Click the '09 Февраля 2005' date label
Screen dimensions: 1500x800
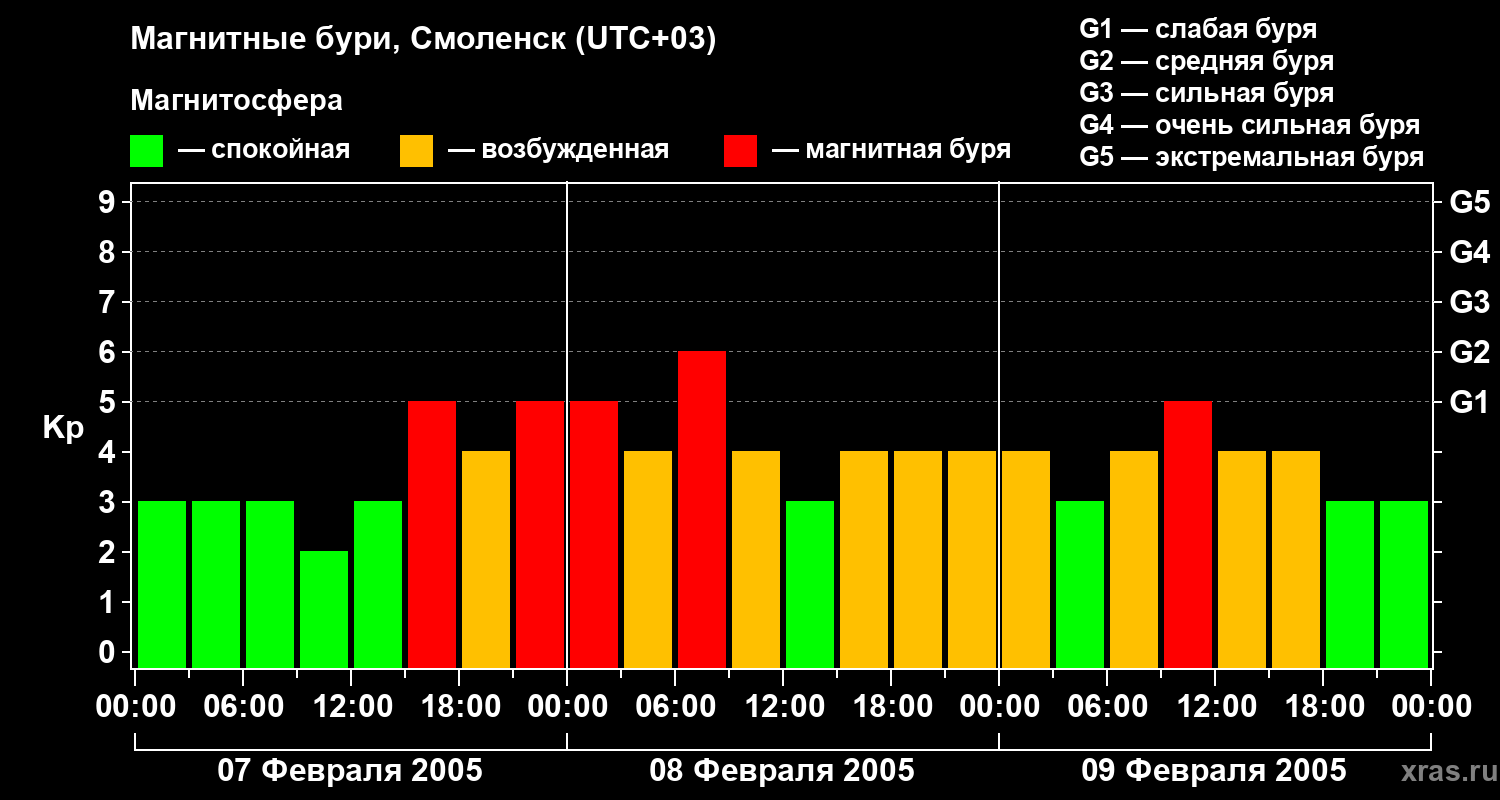click(x=1214, y=771)
